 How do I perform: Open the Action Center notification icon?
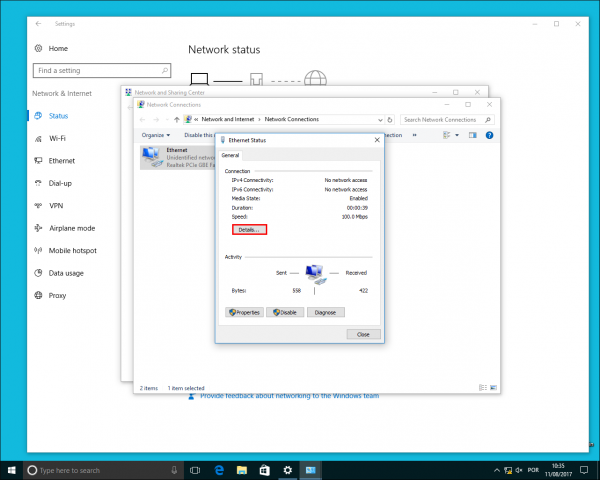[x=584, y=470]
